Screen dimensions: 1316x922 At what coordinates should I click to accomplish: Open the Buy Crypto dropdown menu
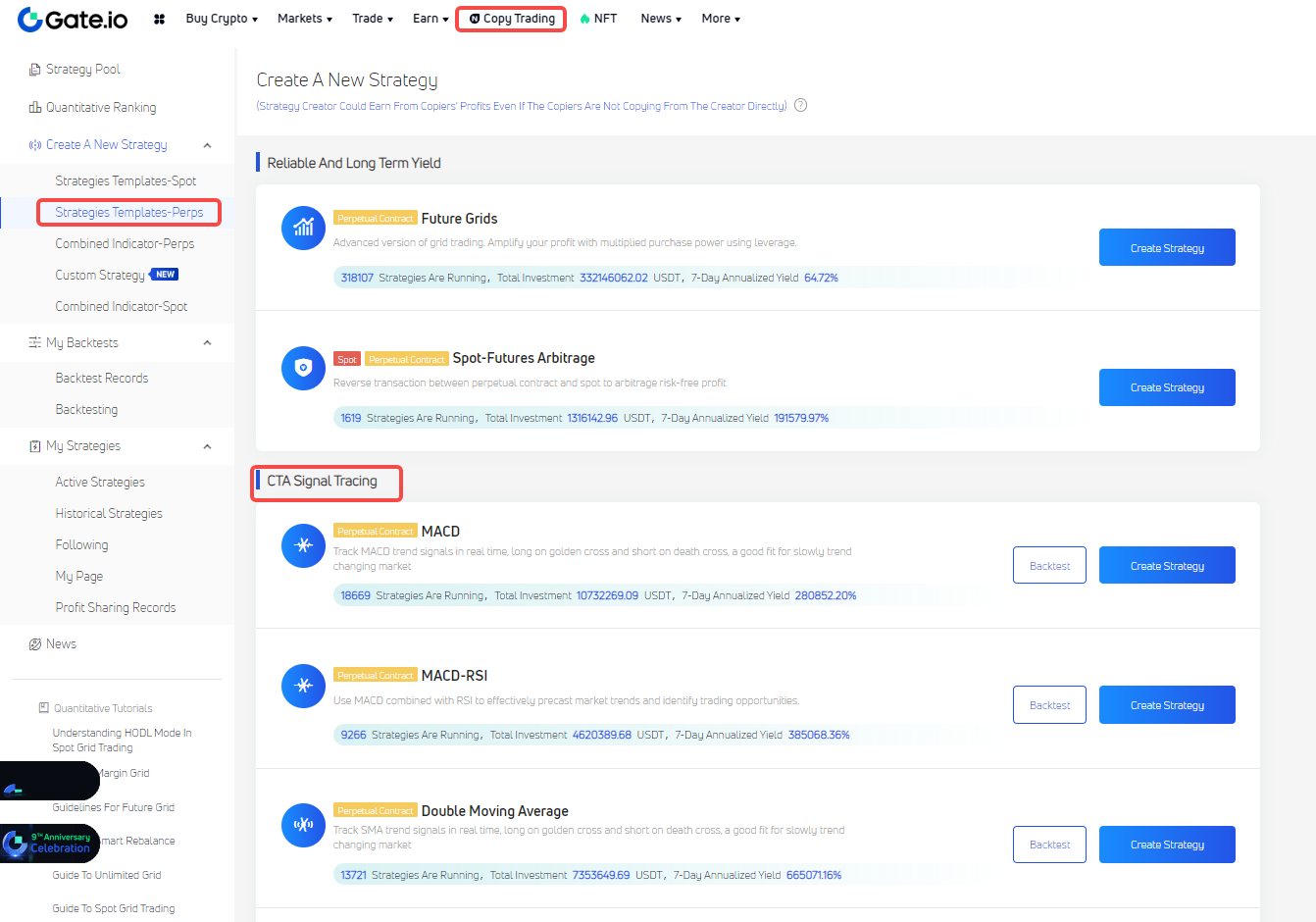tap(222, 19)
